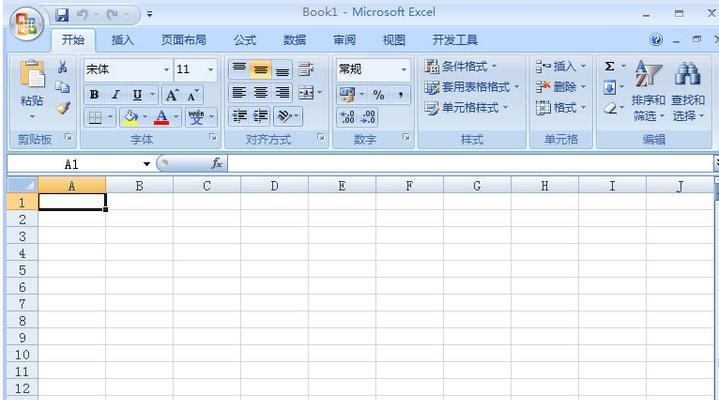Image resolution: width=719 pixels, height=400 pixels.
Task: Open Cell Styles (单元格样式) menu
Action: [466, 108]
